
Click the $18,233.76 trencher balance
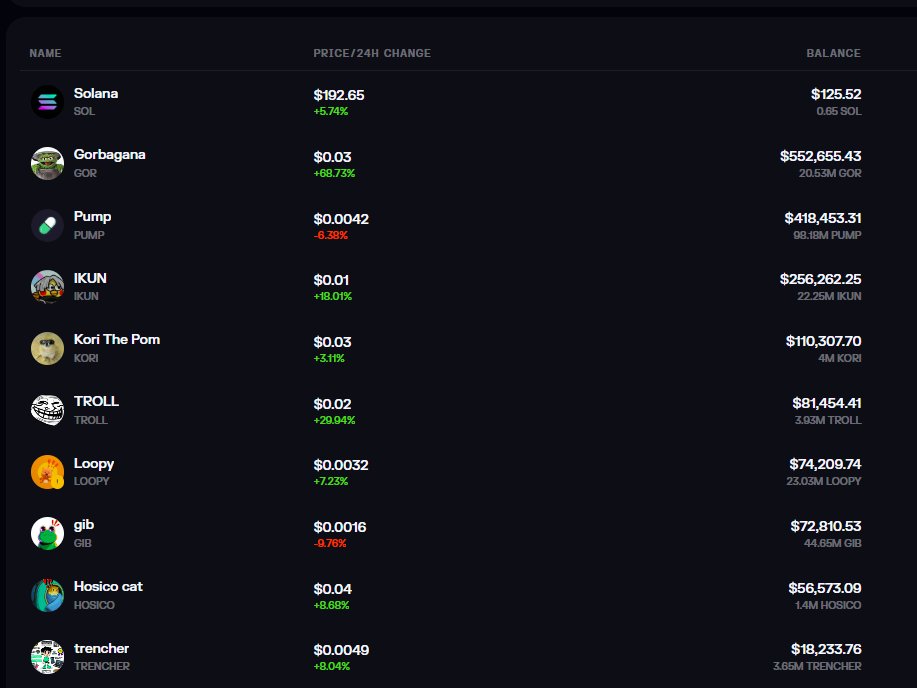pos(826,649)
